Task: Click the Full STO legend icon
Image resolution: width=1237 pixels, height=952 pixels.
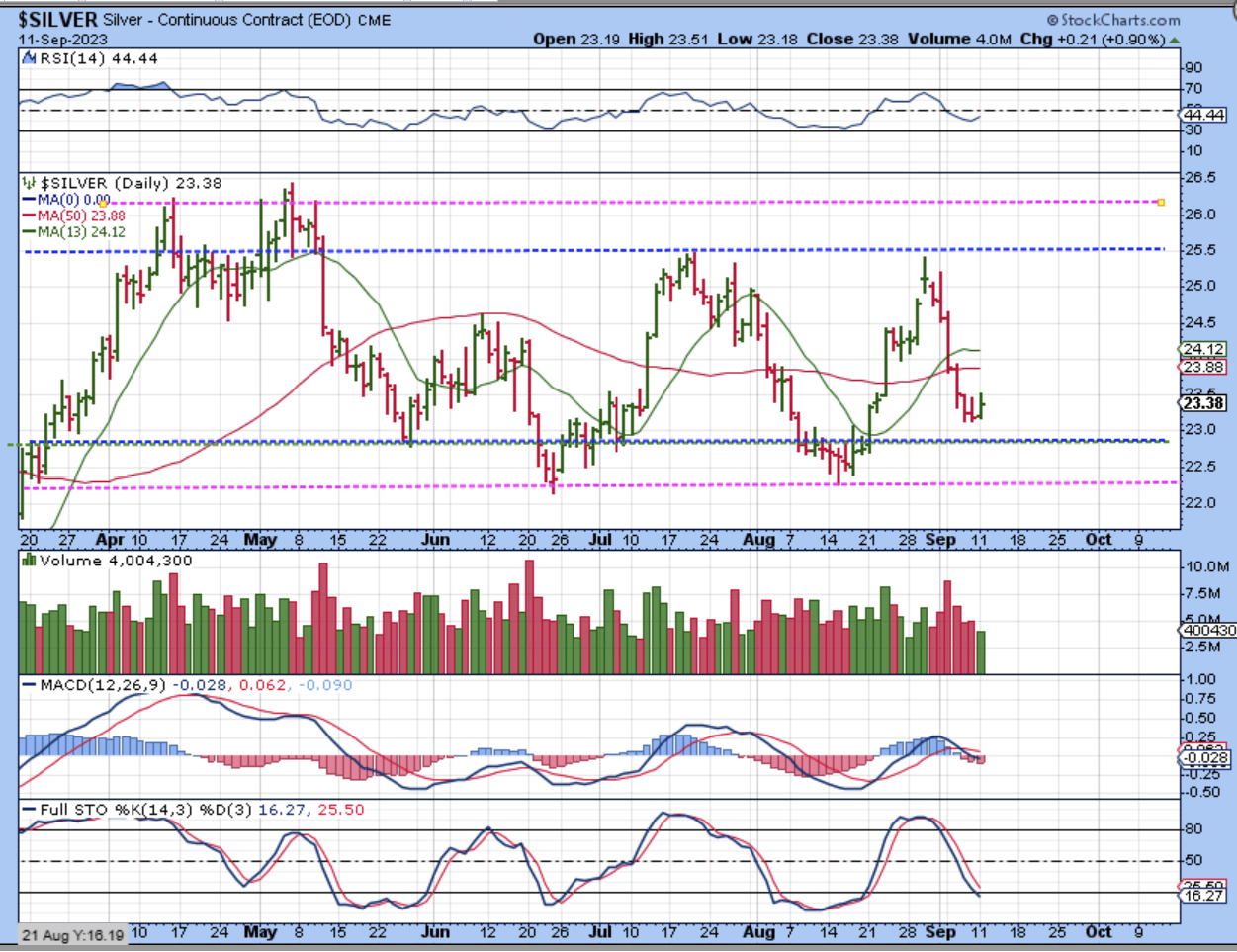Action: click(x=31, y=810)
